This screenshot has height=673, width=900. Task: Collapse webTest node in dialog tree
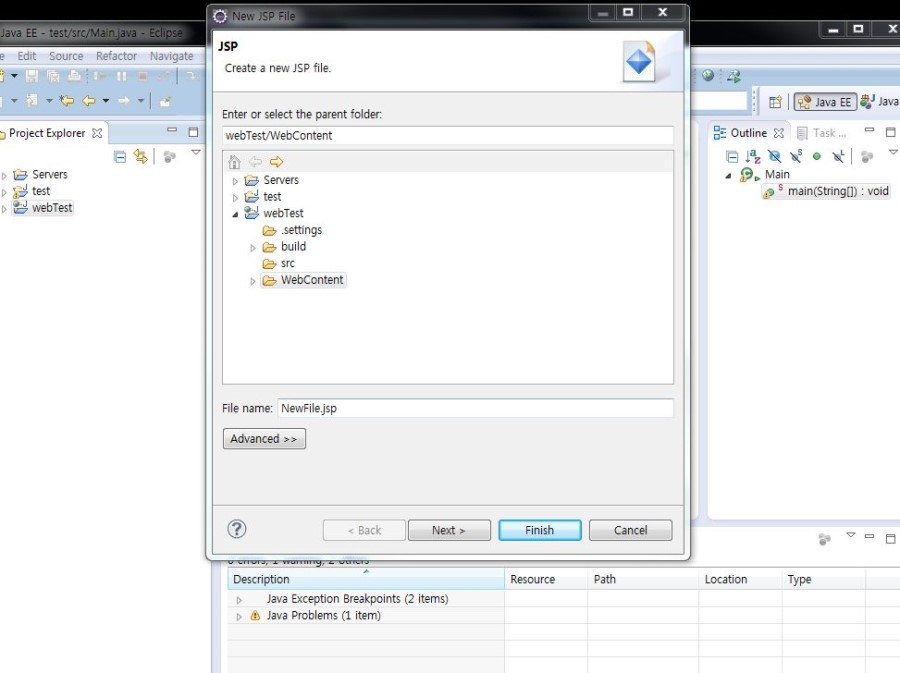[x=235, y=214]
